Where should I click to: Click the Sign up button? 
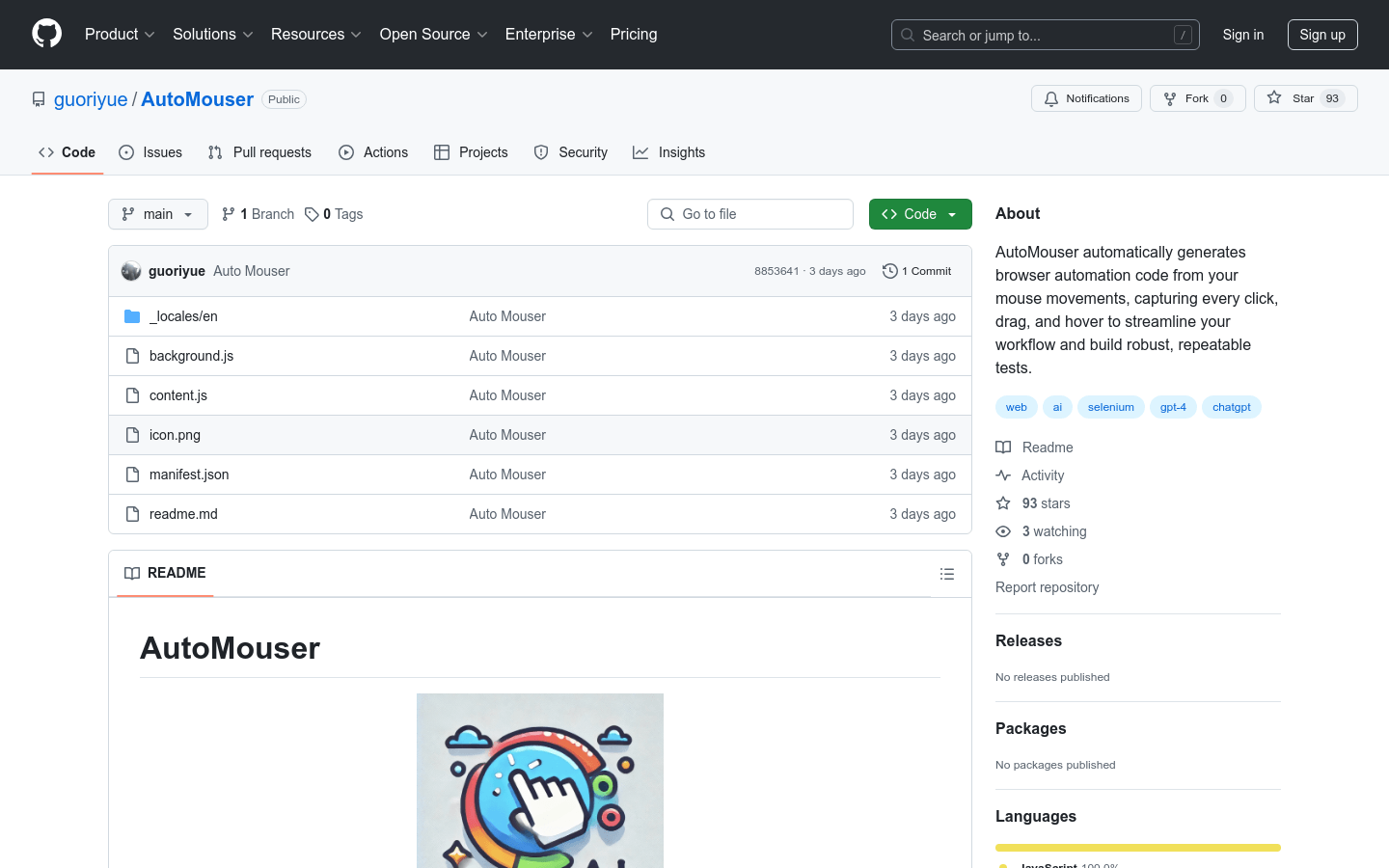tap(1322, 35)
